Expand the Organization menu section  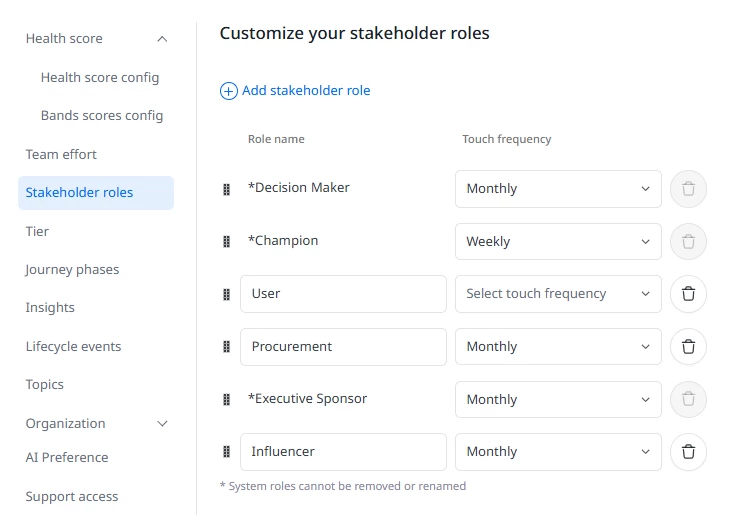(162, 424)
